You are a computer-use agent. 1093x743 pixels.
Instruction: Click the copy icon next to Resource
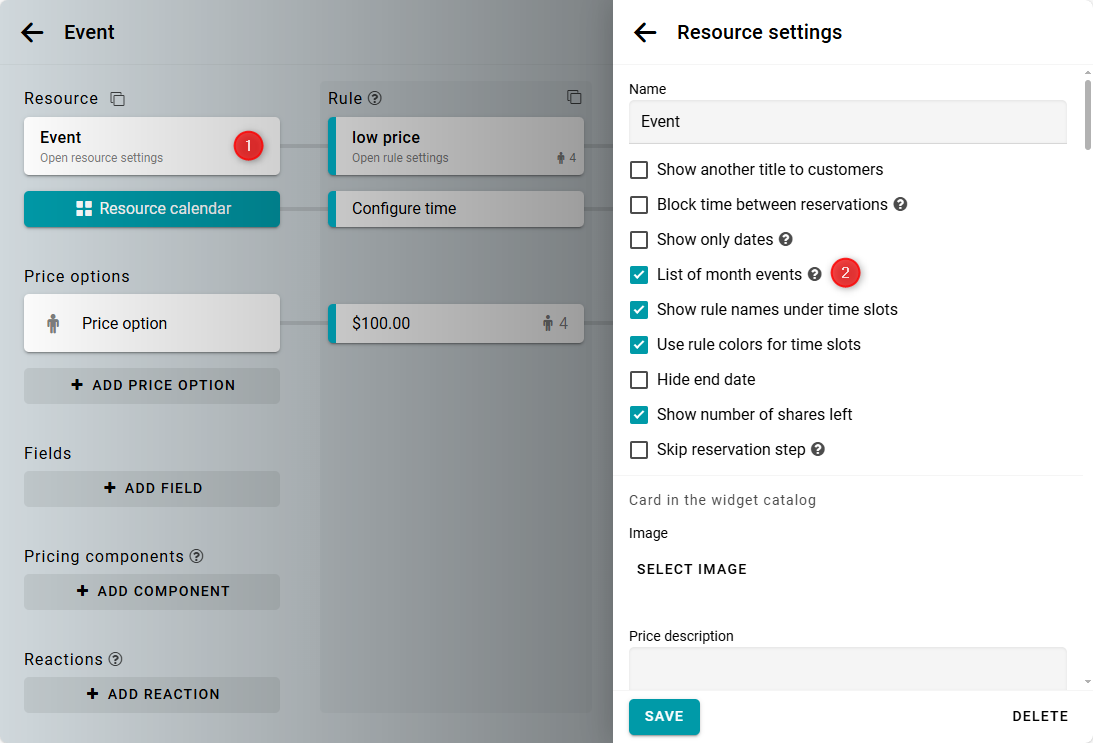118,99
